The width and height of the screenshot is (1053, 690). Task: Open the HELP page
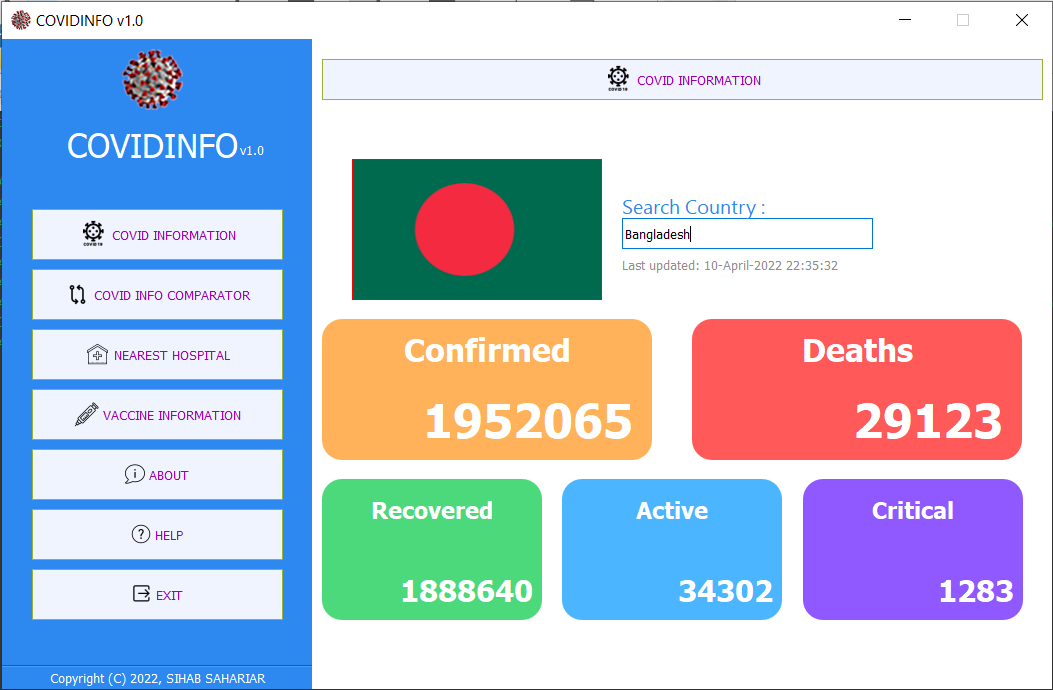[x=157, y=534]
